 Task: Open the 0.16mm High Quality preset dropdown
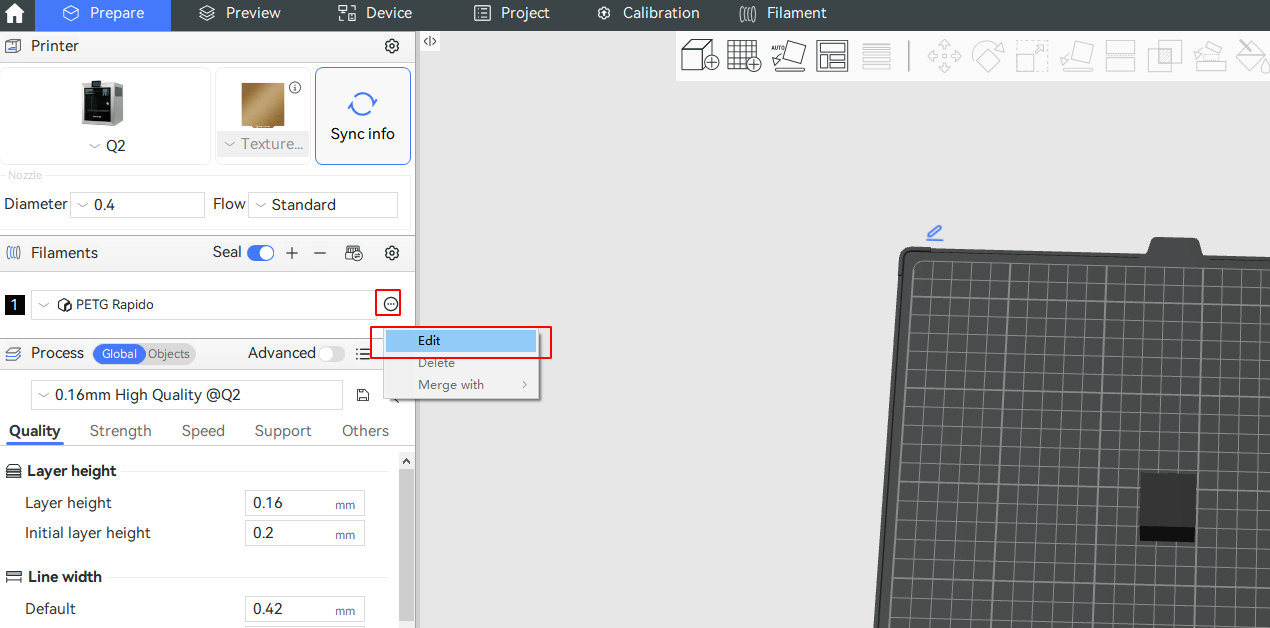(186, 395)
